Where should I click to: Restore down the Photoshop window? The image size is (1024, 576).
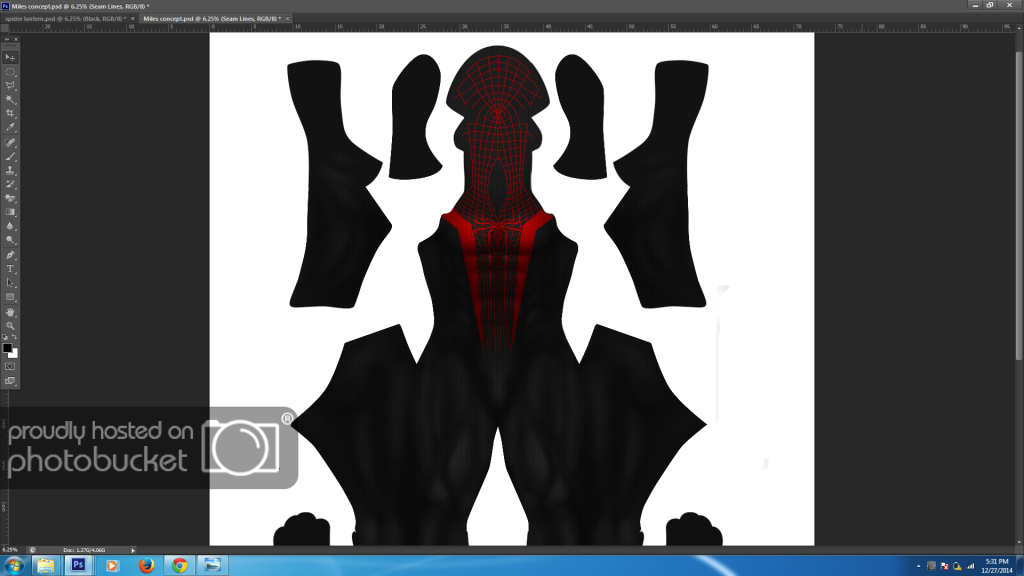click(x=990, y=5)
